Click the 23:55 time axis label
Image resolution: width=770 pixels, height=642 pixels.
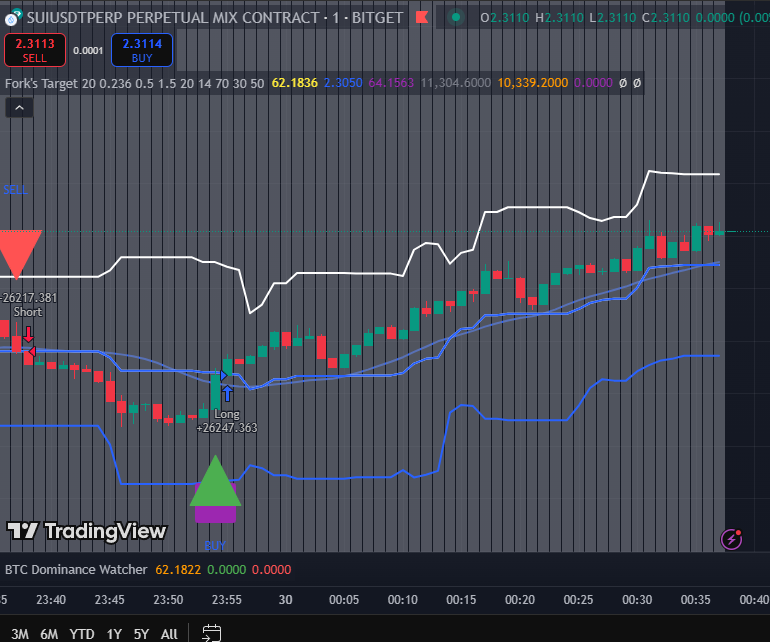226,600
